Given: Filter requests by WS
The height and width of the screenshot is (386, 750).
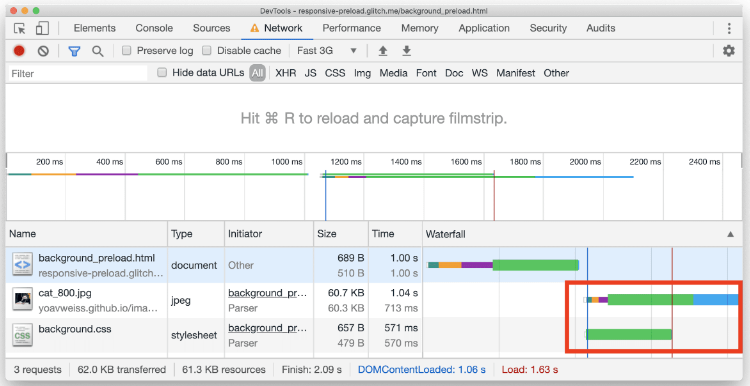Looking at the screenshot, I should [480, 73].
